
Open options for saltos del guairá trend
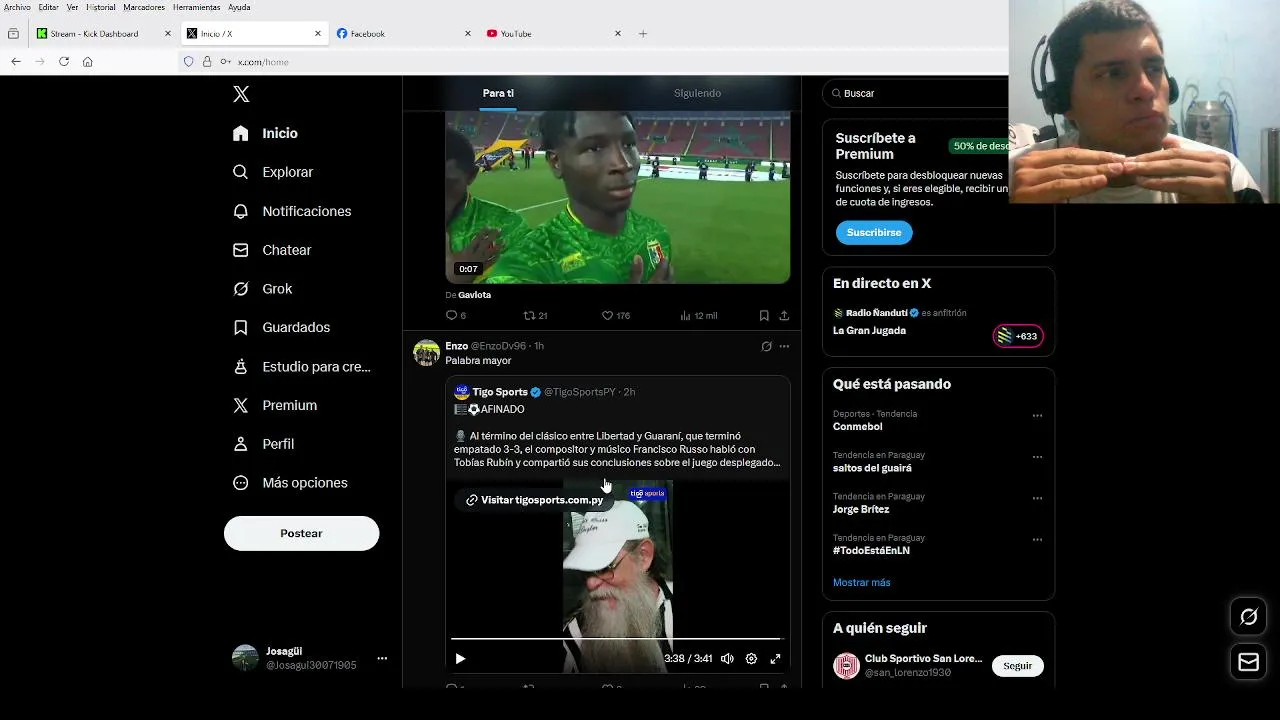(1037, 457)
